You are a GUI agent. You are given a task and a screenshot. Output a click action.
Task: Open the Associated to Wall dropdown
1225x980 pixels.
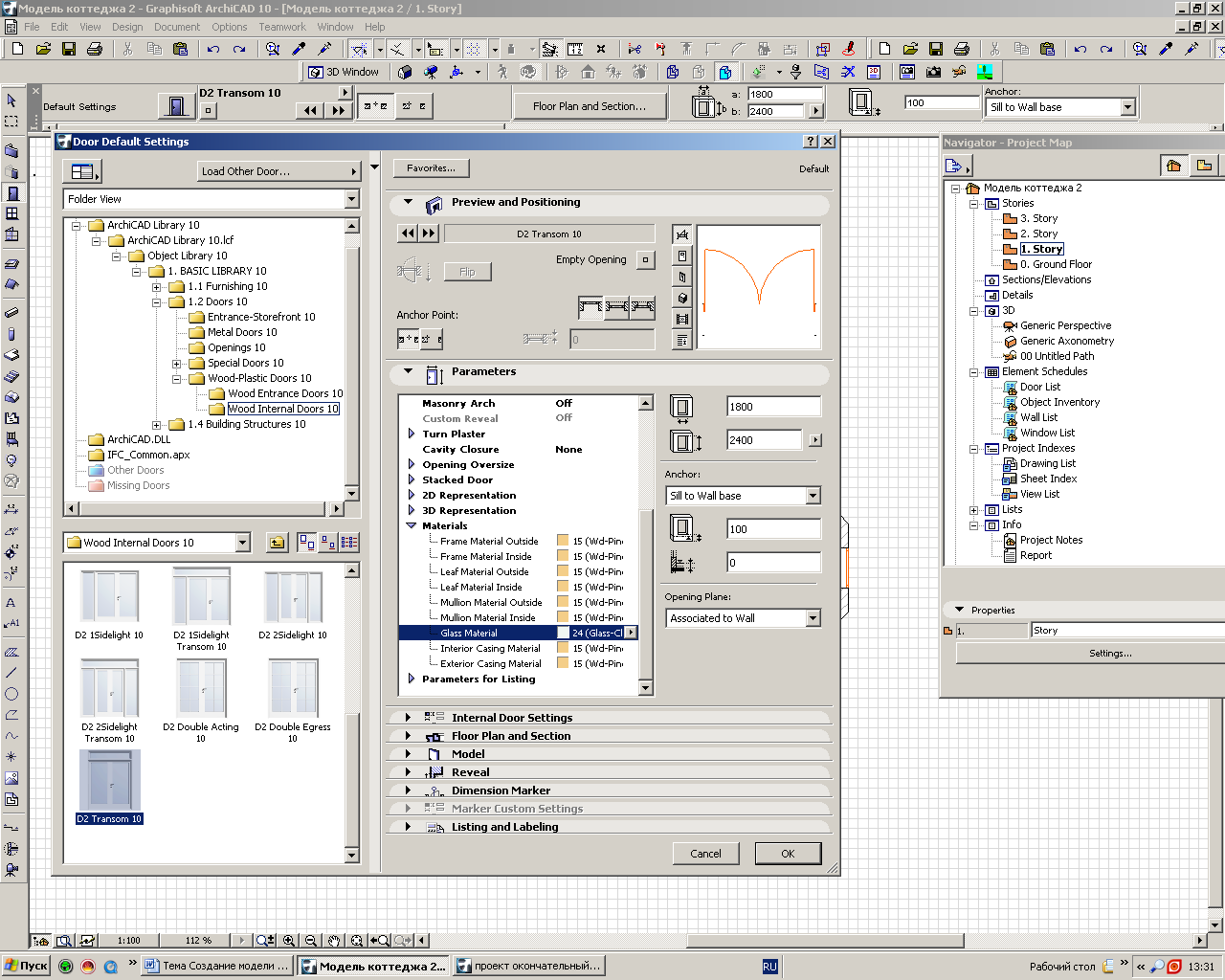(813, 618)
